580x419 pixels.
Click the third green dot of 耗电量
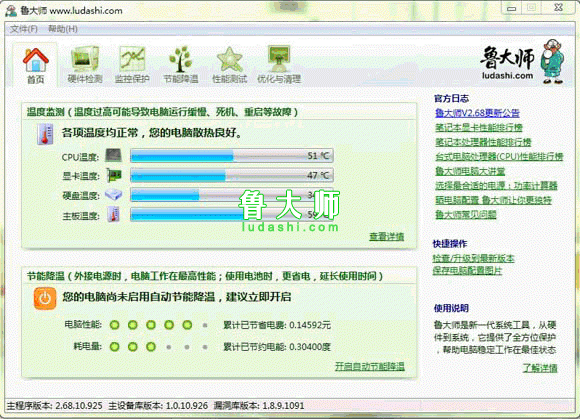point(151,347)
